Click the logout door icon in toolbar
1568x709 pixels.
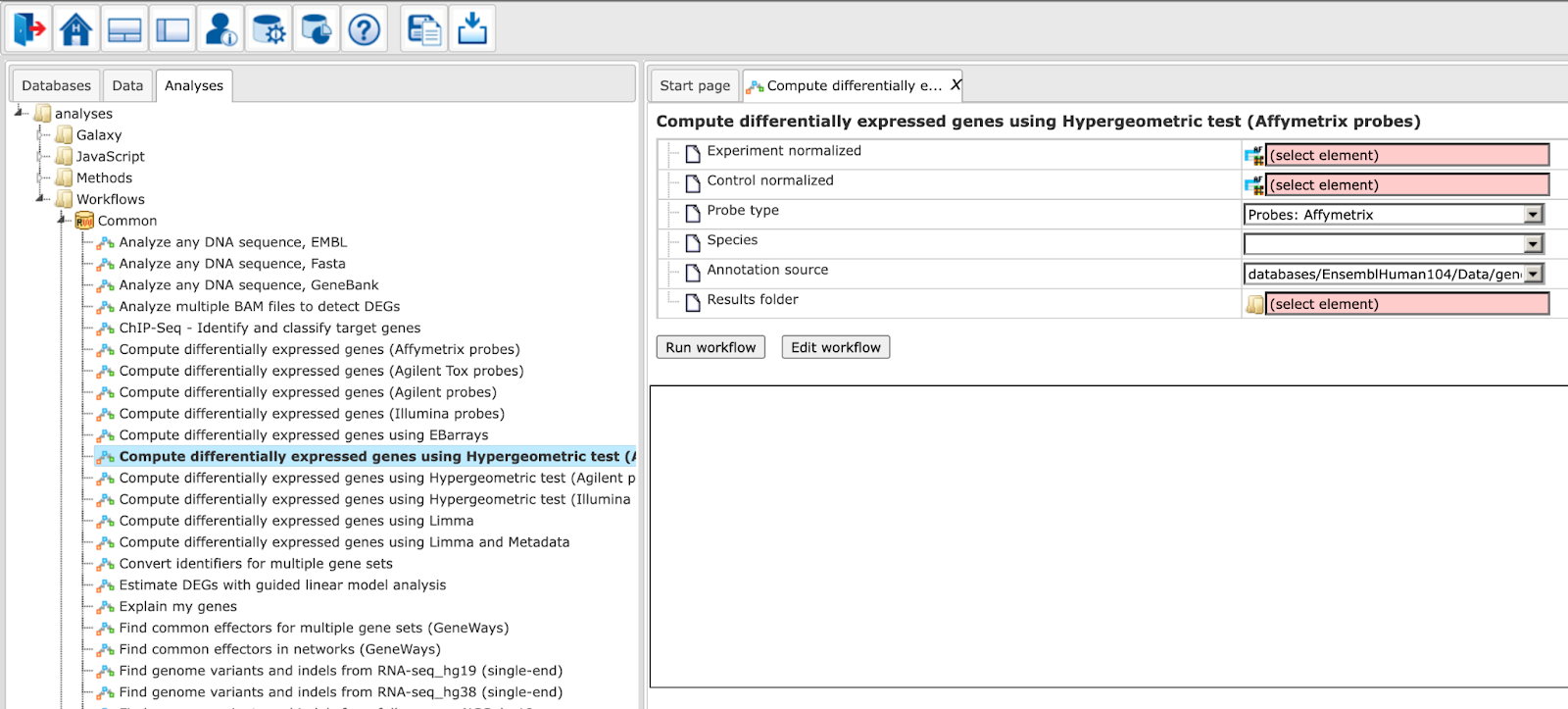point(28,28)
